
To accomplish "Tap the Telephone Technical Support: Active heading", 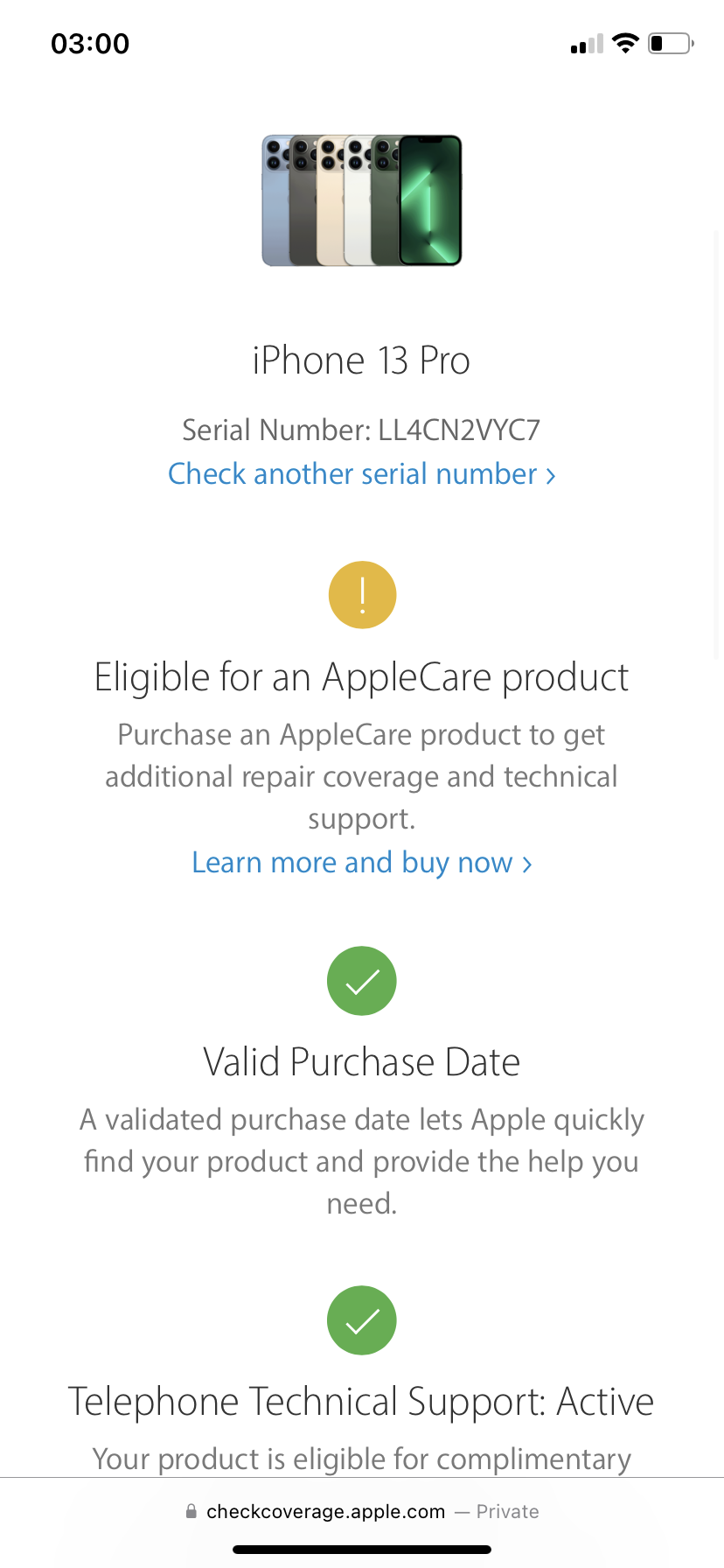I will pyautogui.click(x=361, y=1402).
